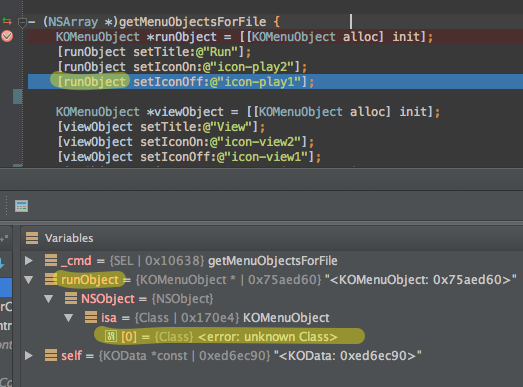
Task: Toggle the breakpoint on the runObject alloc line
Action: coord(7,36)
